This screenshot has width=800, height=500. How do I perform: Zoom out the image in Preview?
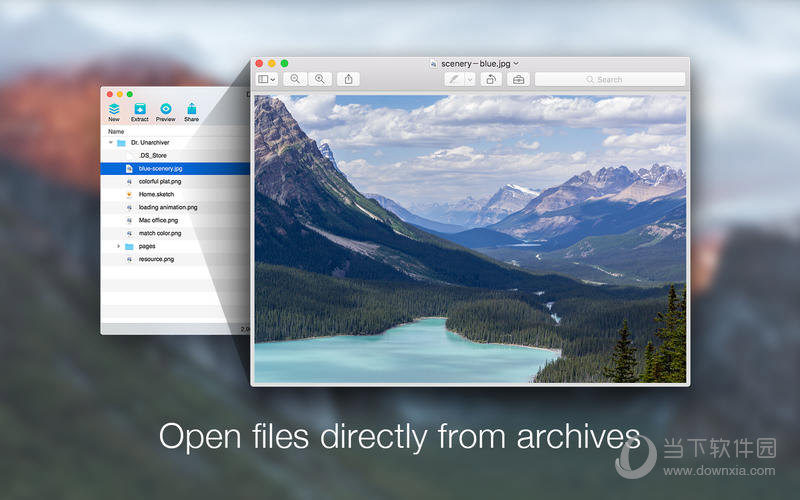point(295,79)
